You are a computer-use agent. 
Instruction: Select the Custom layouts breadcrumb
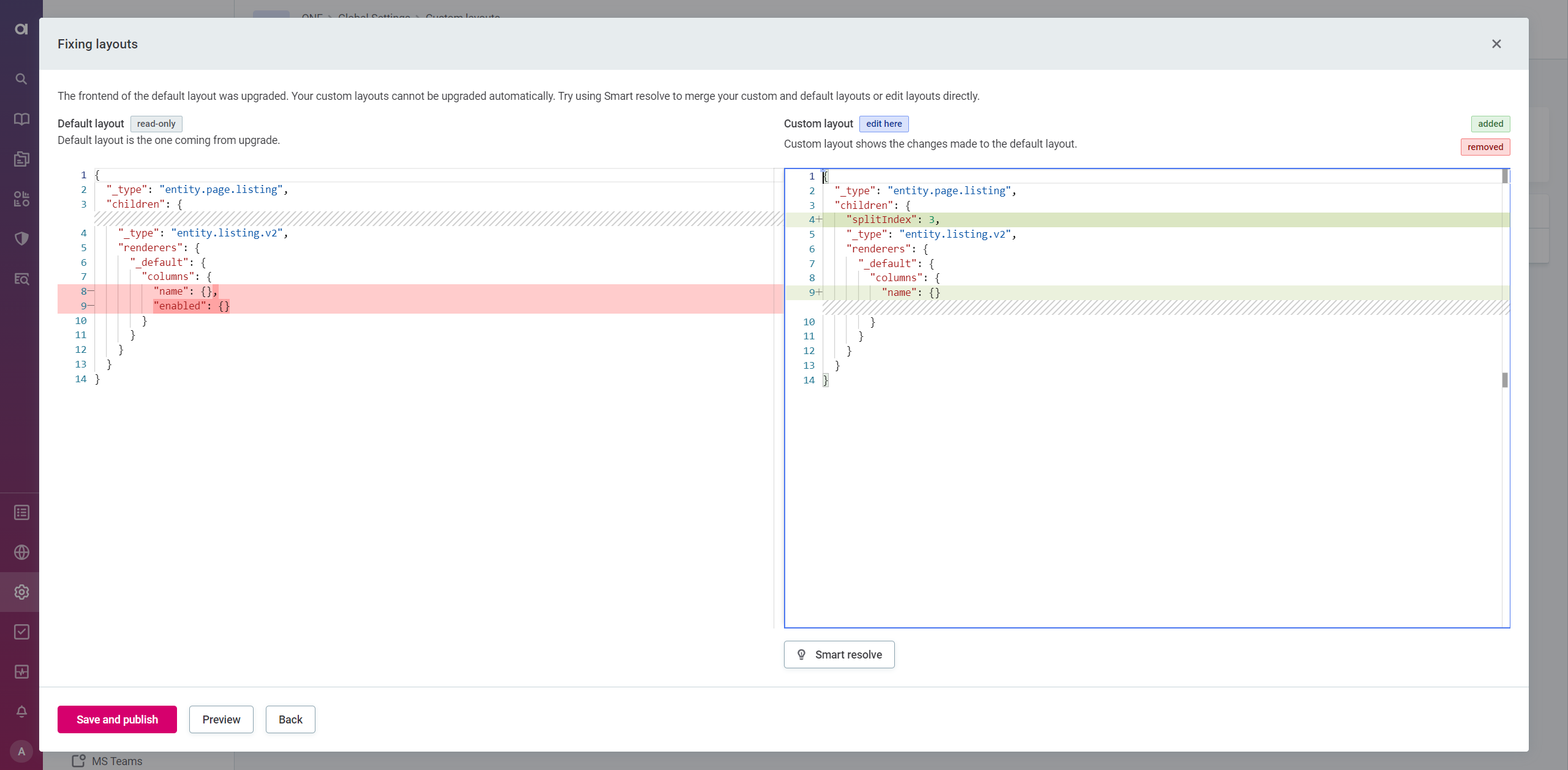[462, 18]
